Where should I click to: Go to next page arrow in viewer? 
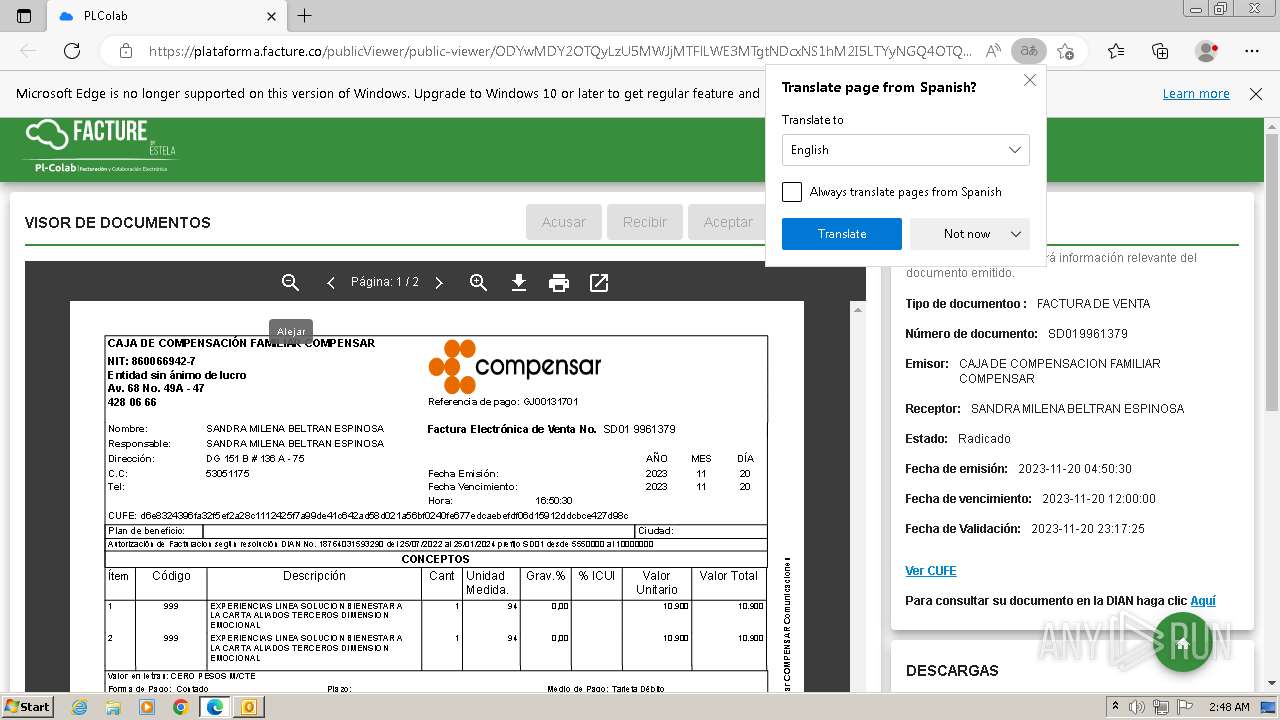pos(438,283)
